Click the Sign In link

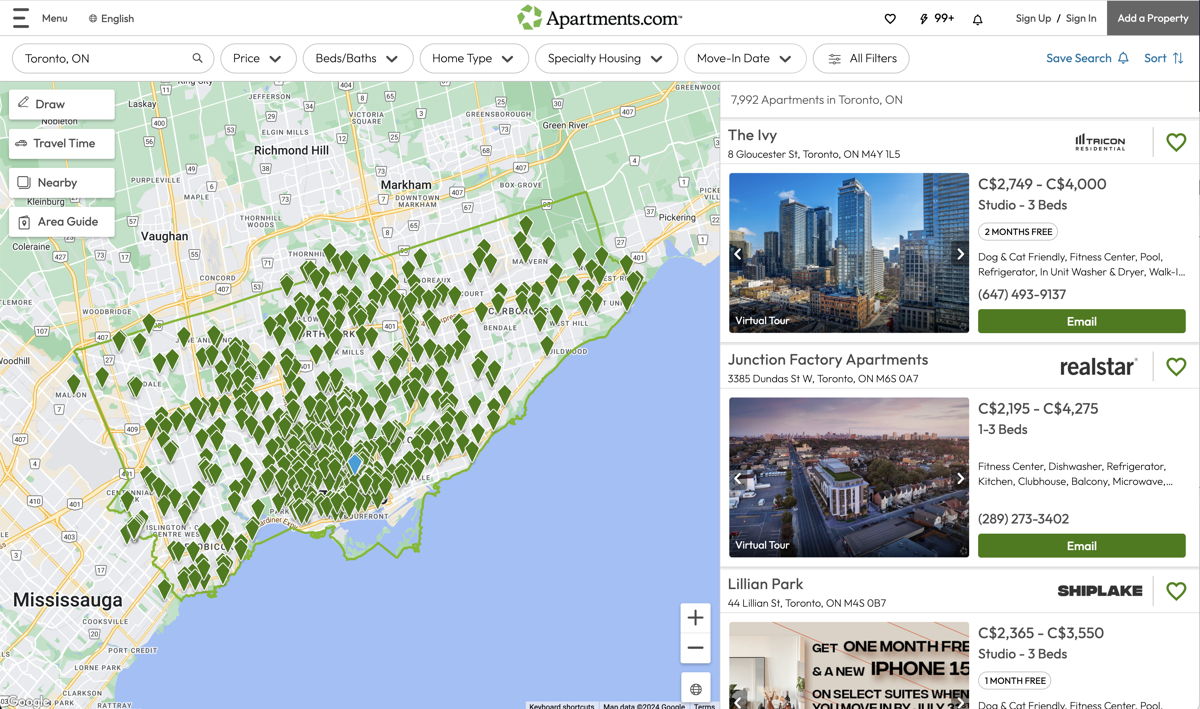click(1081, 18)
